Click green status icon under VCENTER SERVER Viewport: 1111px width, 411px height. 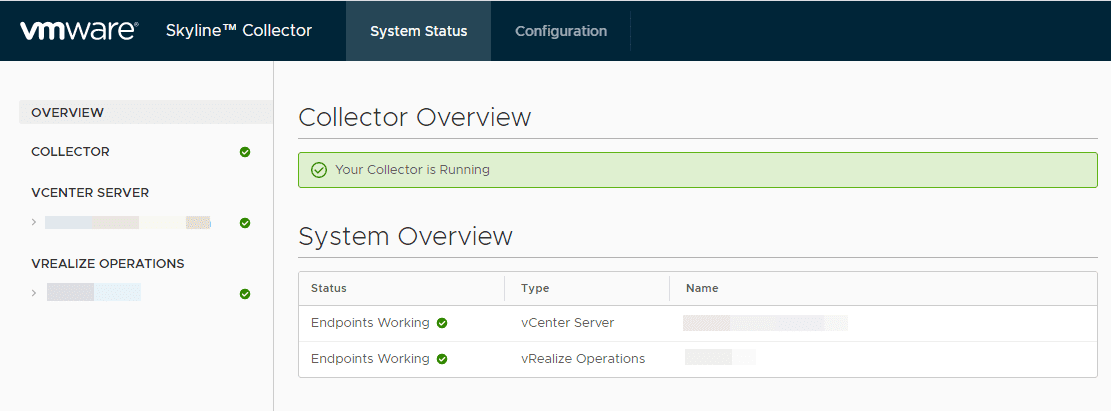coord(245,223)
